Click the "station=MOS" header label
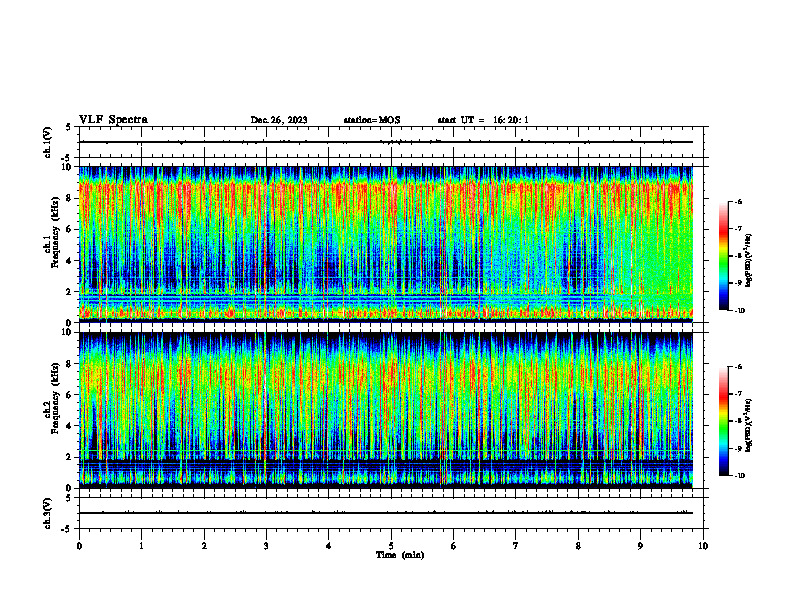The width and height of the screenshot is (792, 612). pos(372,120)
